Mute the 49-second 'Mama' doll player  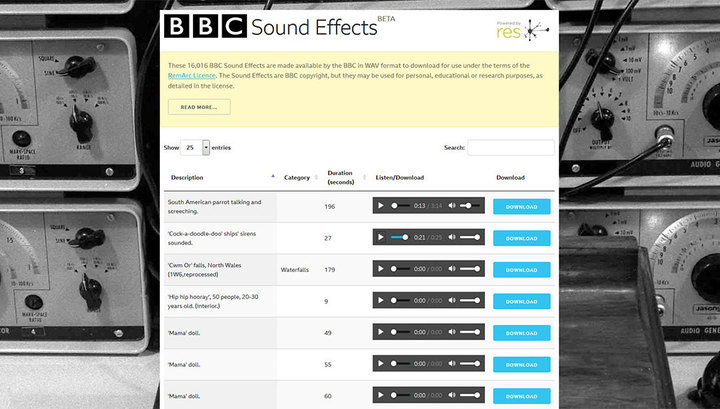pos(452,332)
